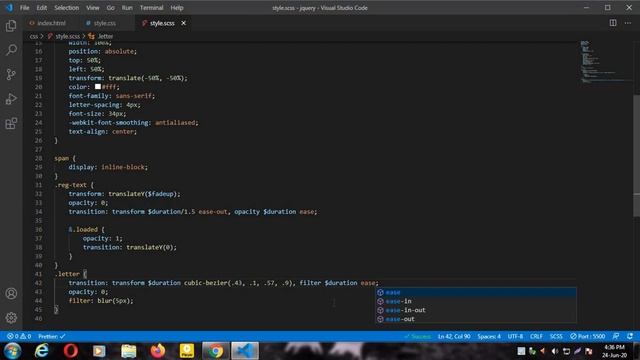Click the Spaces: 4 indentation status
640x360 pixels.
(489, 336)
